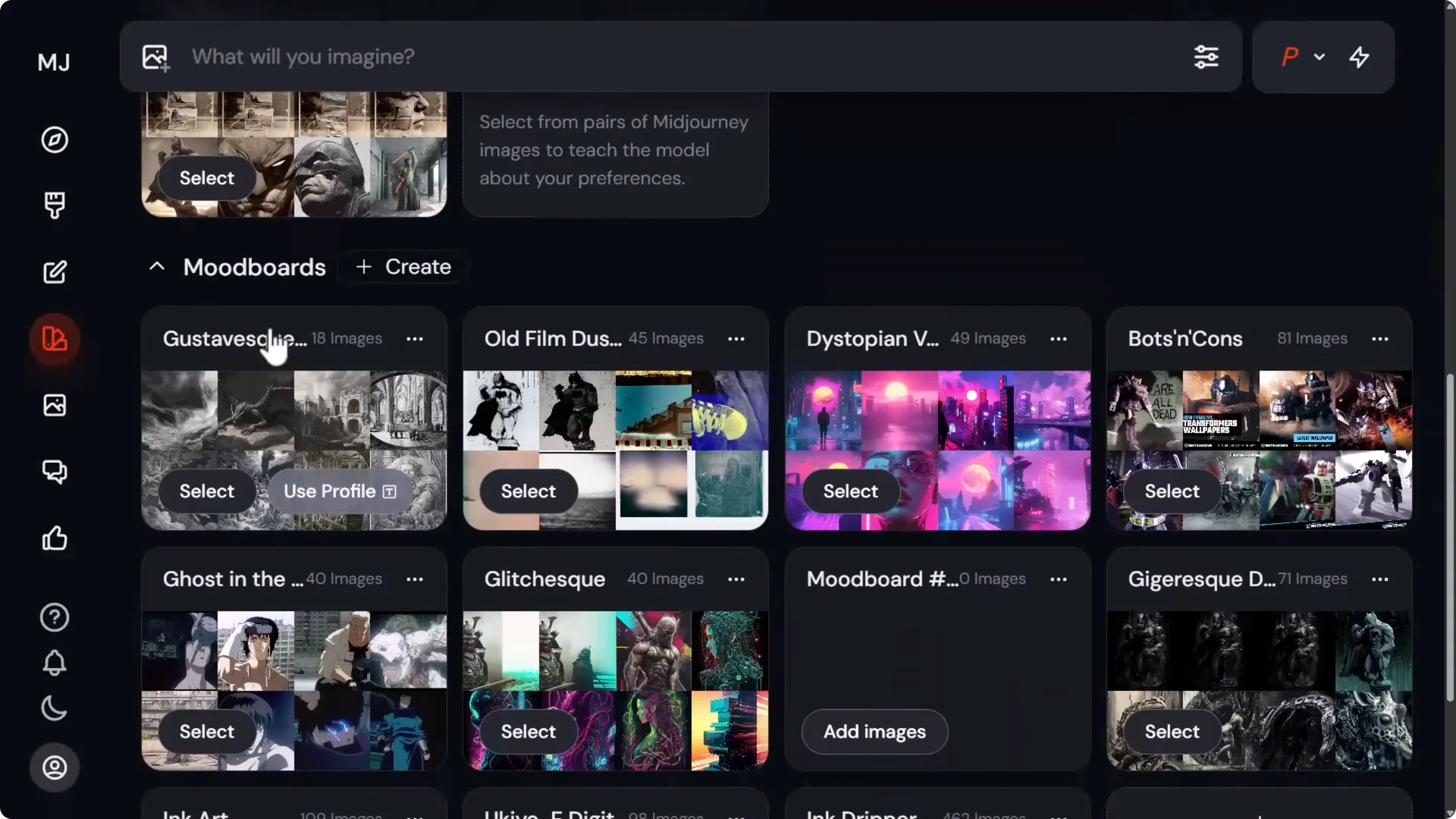This screenshot has width=1456, height=819.
Task: Open the Old Film Dust moodboard menu
Action: 736,339
